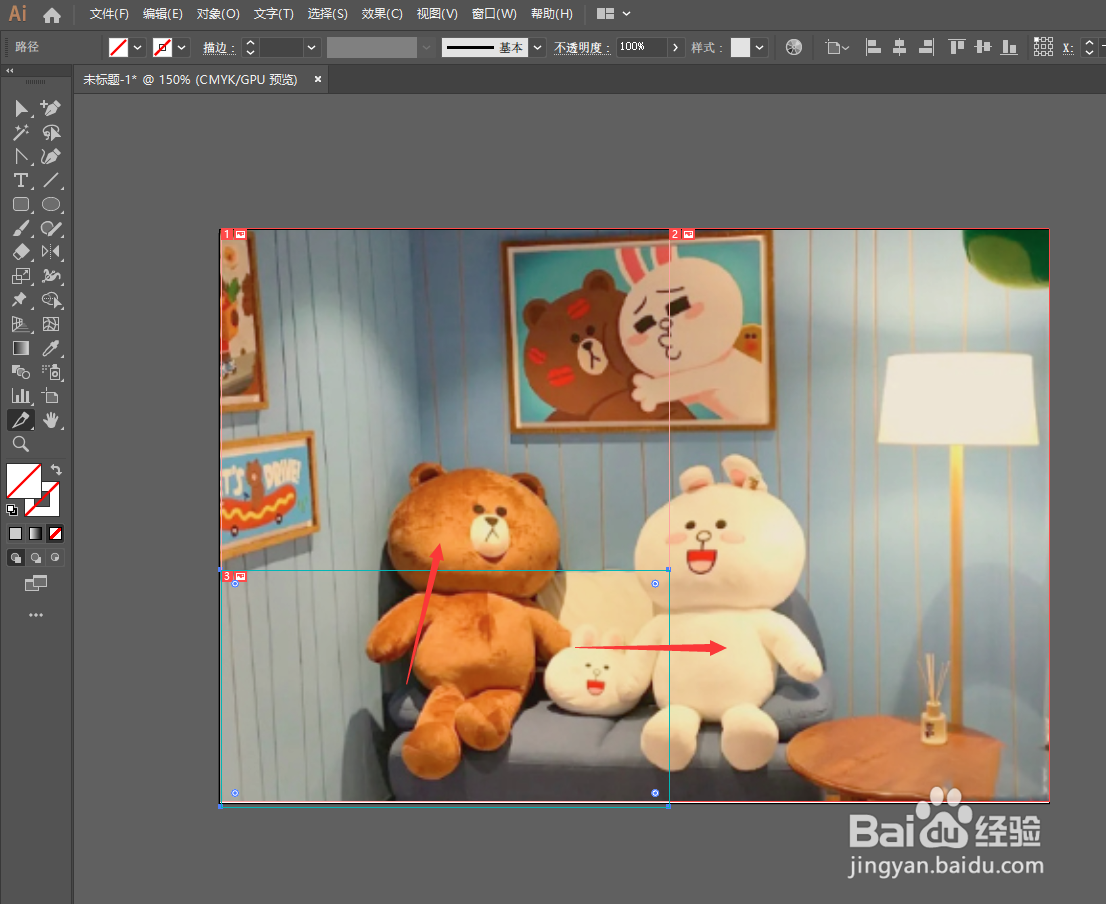Select the Line Segment tool

coord(51,180)
